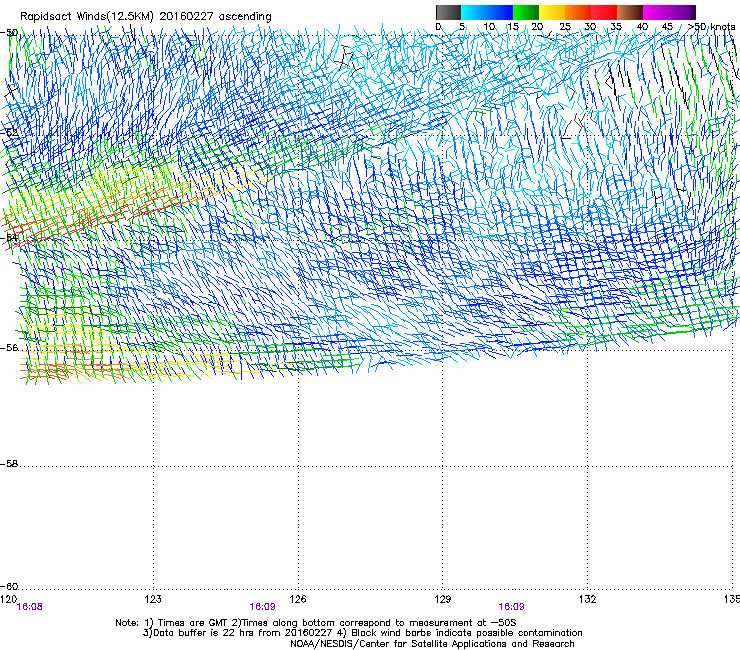
Task: Click the '132' longitude axis label
Action: 588,599
